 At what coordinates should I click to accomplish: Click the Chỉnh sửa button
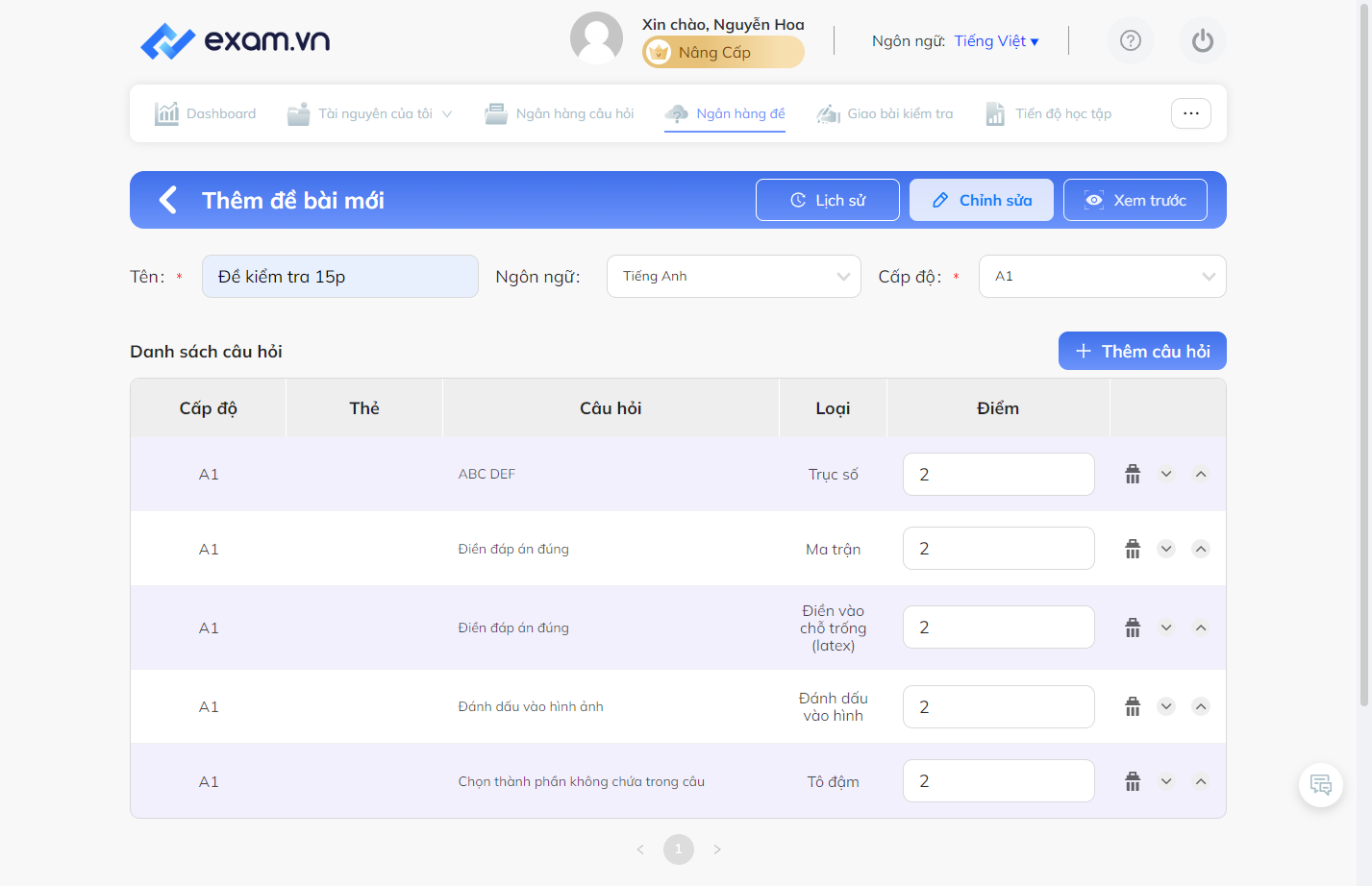pos(982,200)
